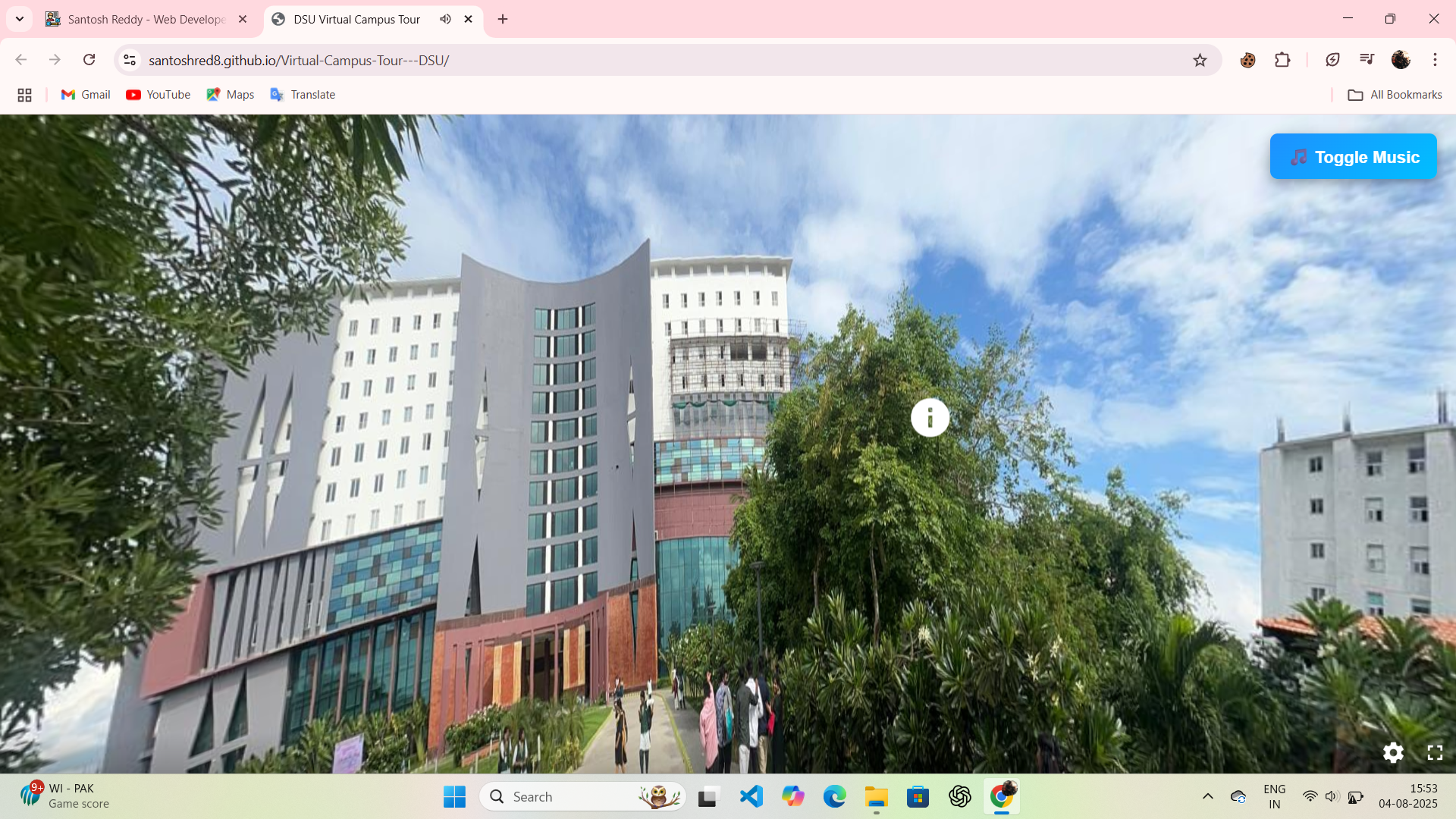Toggle background music with Toggle Music
1456x819 pixels.
coord(1353,157)
